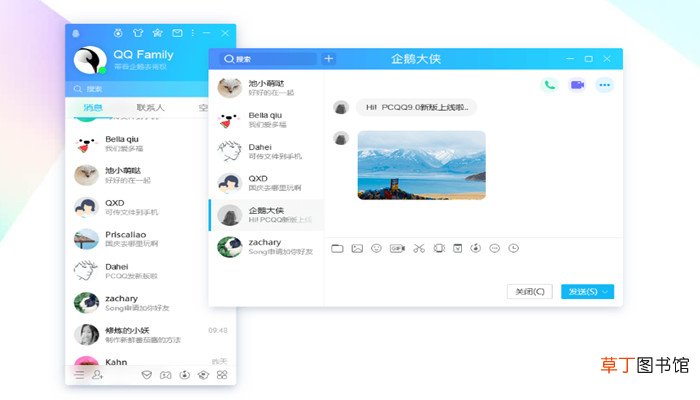The image size is (700, 400).
Task: Open the main menu hamburger icon at bottom
Action: pyautogui.click(x=79, y=375)
